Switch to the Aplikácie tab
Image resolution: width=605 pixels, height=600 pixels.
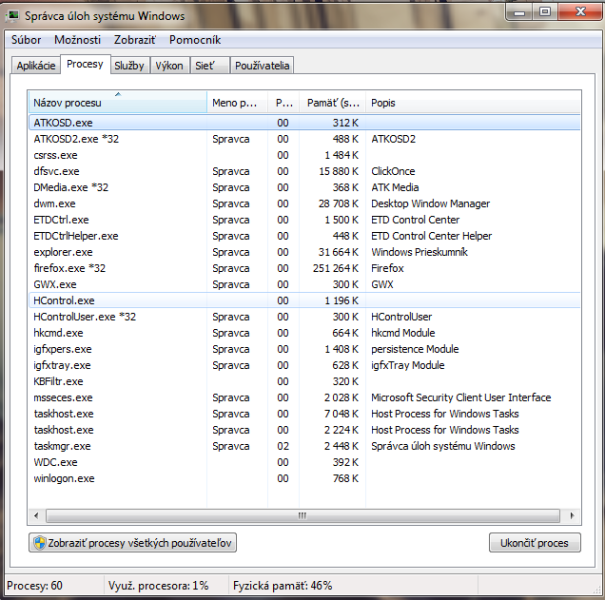click(35, 66)
